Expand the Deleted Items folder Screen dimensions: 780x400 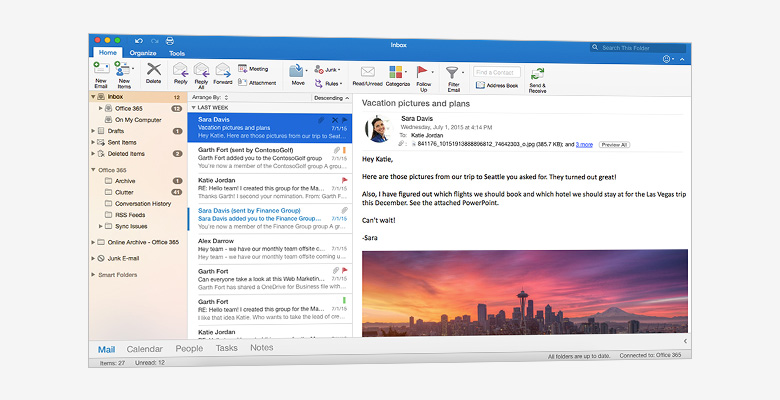tap(93, 154)
